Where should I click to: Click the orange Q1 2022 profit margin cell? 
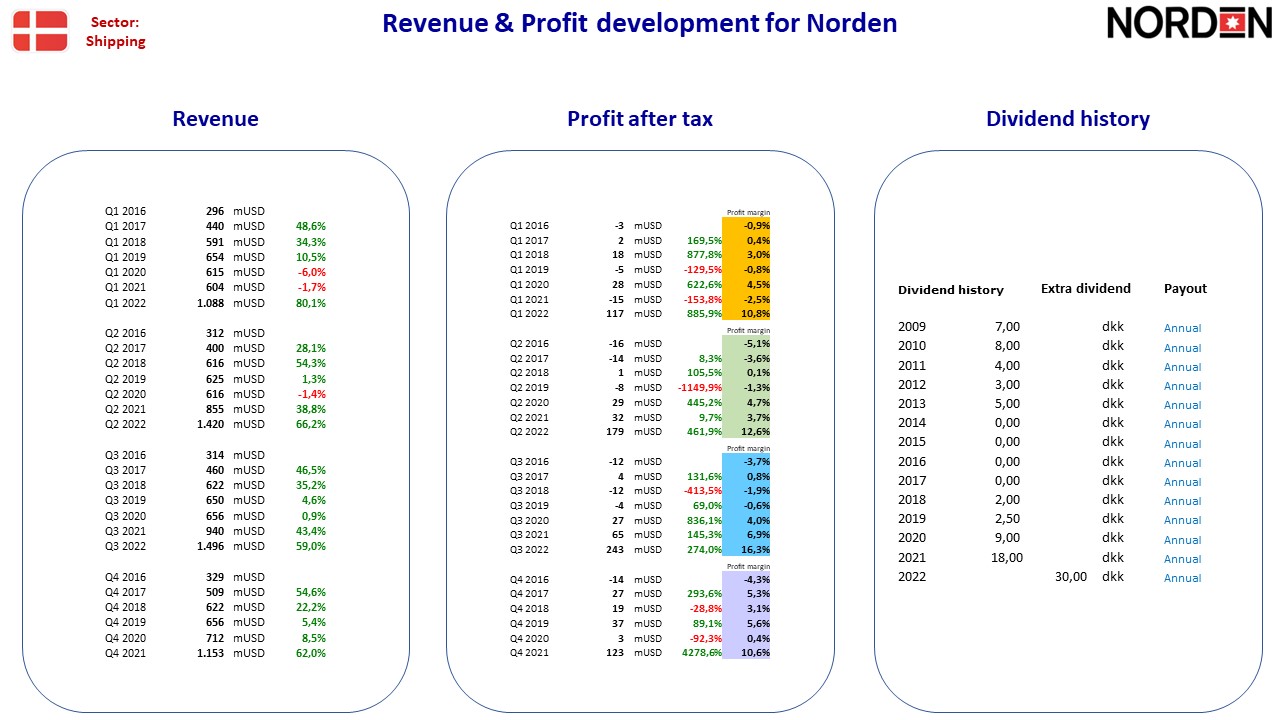click(x=746, y=314)
